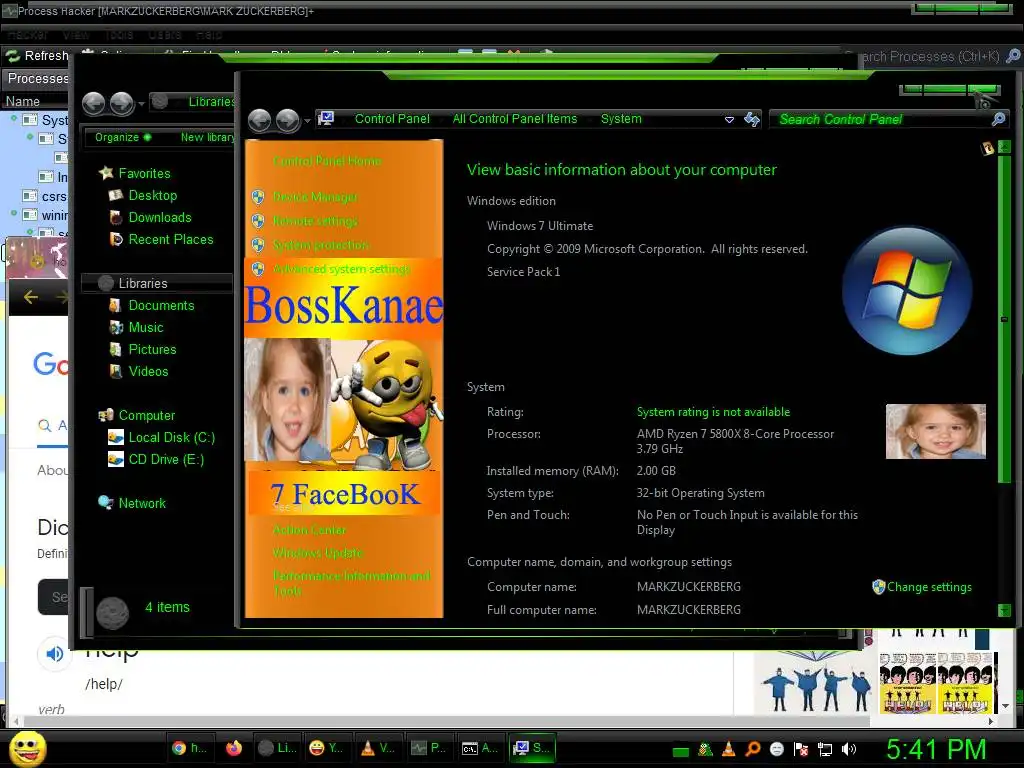The height and width of the screenshot is (768, 1024).
Task: Open recent pages dropdown in Libraries window
Action: click(141, 104)
